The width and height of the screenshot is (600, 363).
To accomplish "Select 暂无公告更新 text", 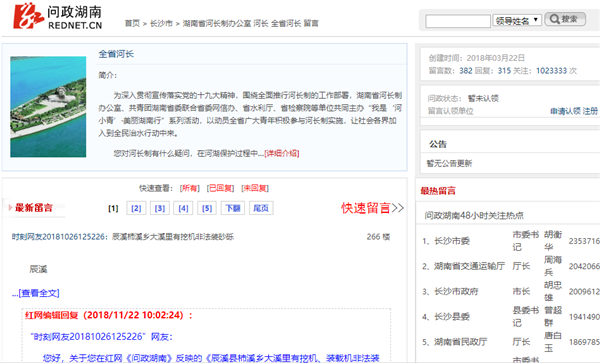I will 449,164.
